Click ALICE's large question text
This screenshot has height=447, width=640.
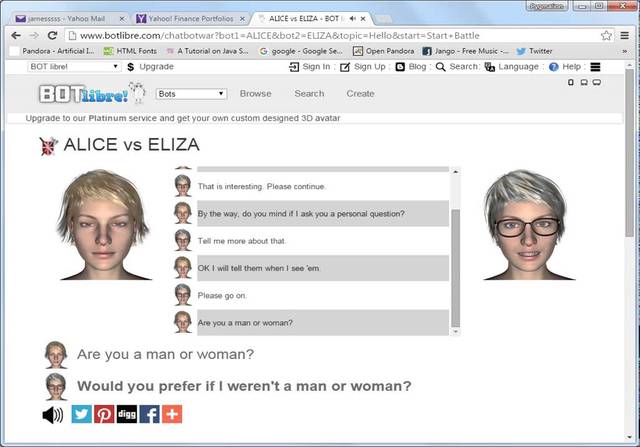[x=165, y=354]
